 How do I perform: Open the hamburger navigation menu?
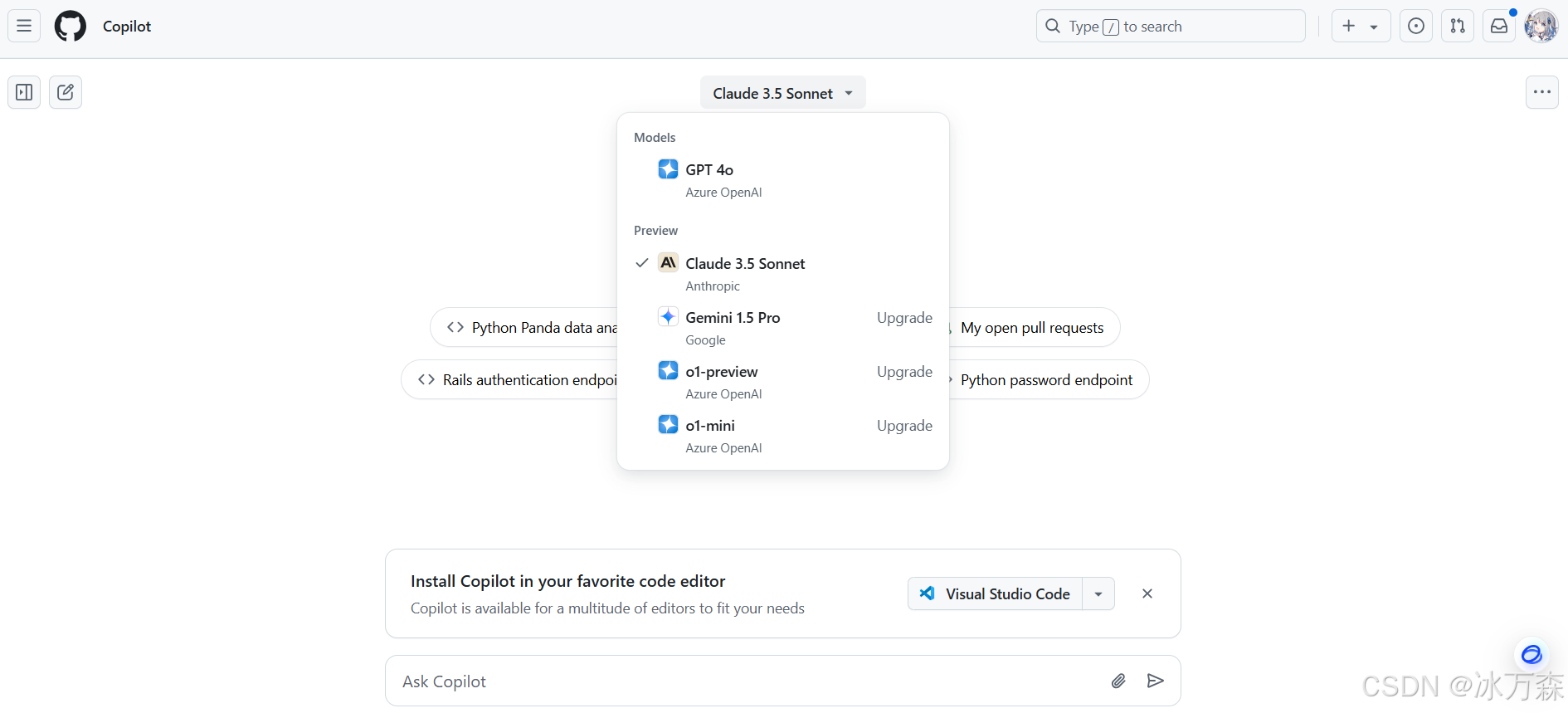tap(24, 26)
